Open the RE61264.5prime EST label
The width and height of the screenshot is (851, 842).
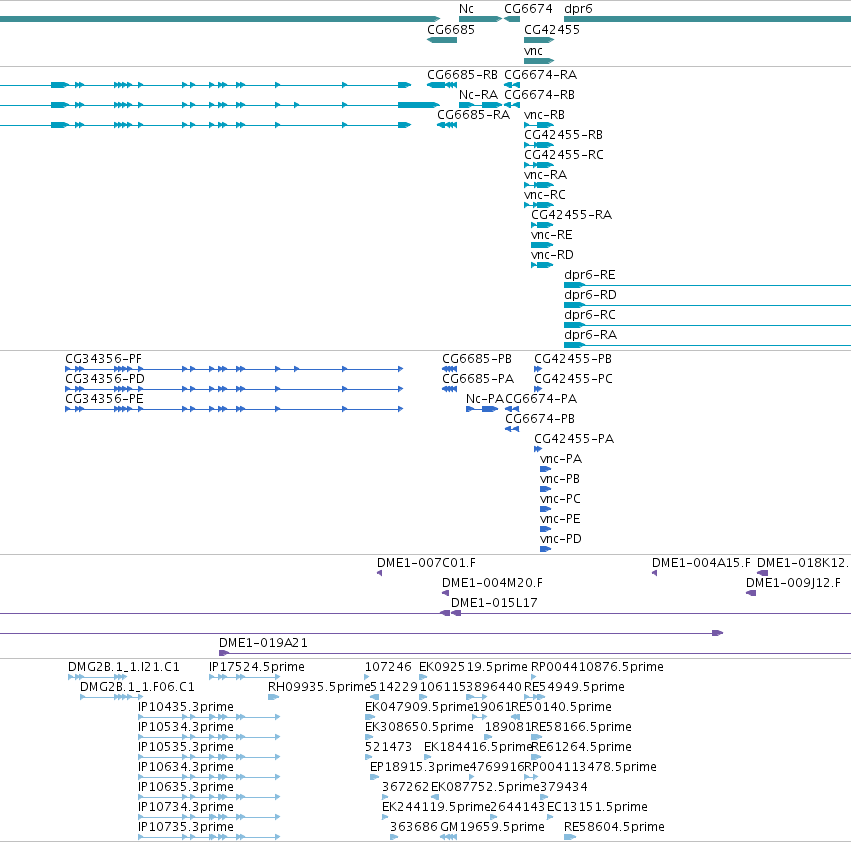[x=581, y=747]
